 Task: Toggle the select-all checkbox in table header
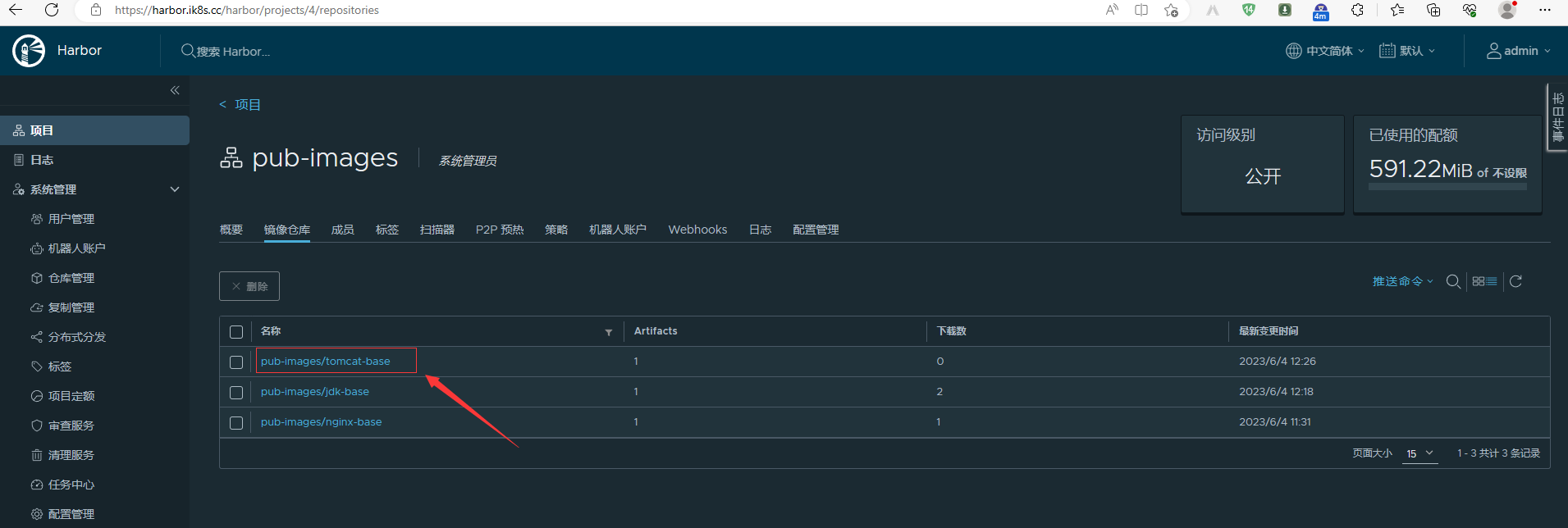(x=236, y=332)
